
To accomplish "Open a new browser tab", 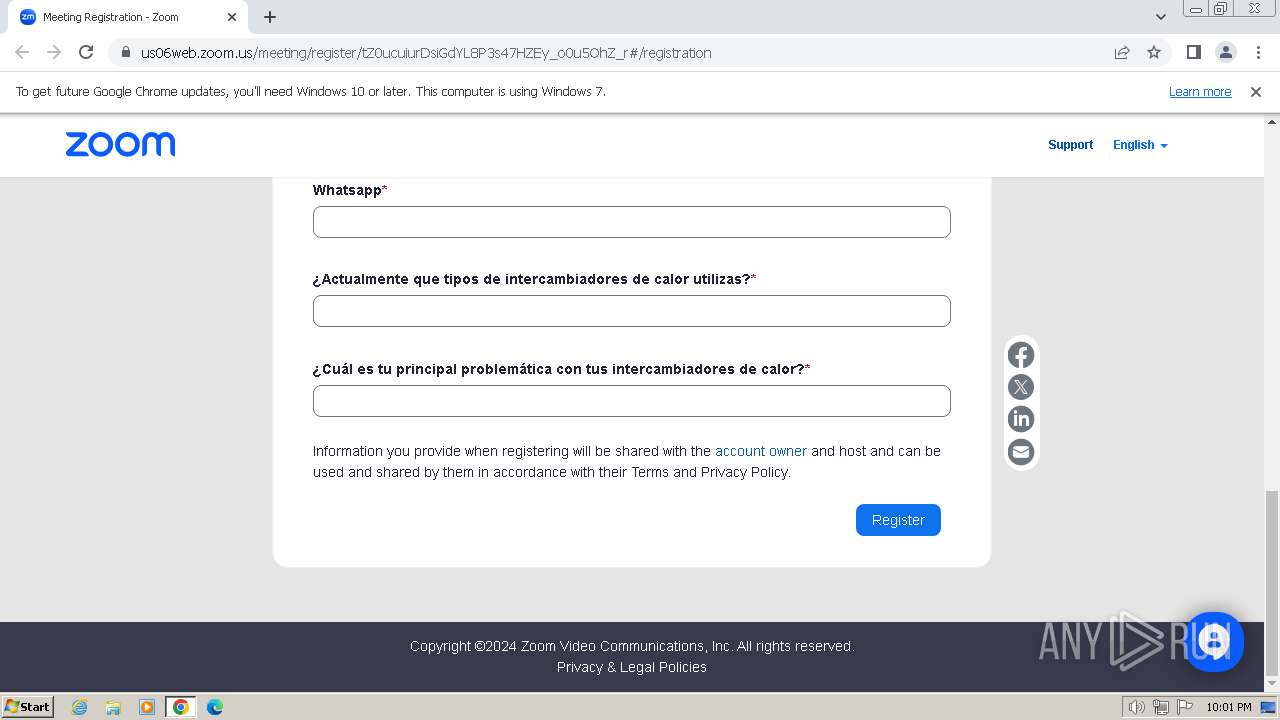I will (270, 17).
